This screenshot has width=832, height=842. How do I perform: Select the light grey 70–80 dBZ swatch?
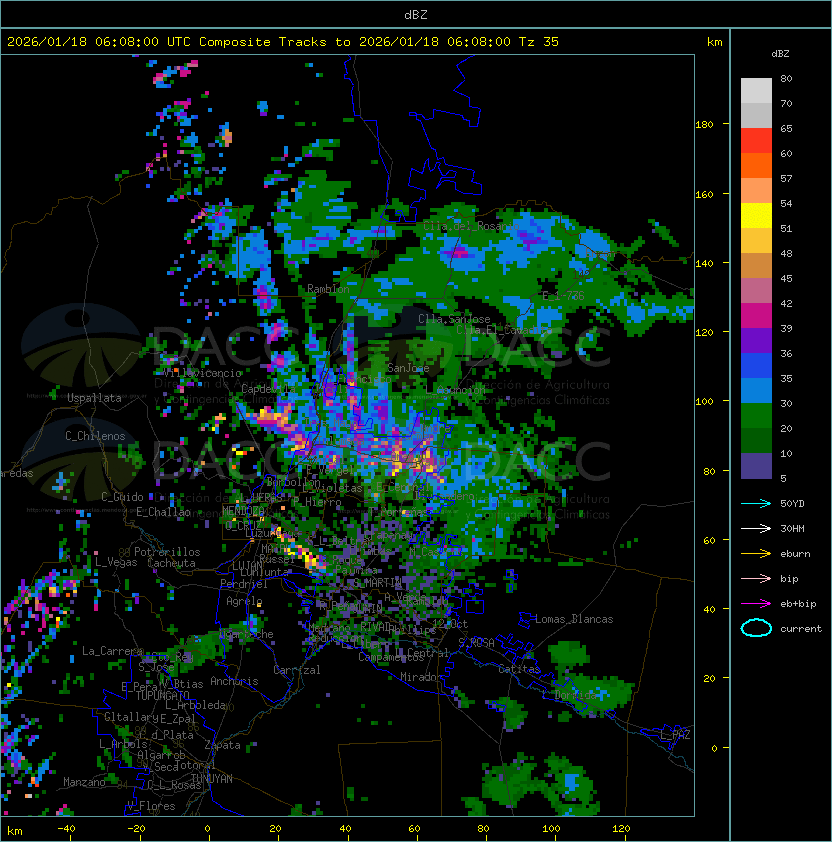click(756, 91)
